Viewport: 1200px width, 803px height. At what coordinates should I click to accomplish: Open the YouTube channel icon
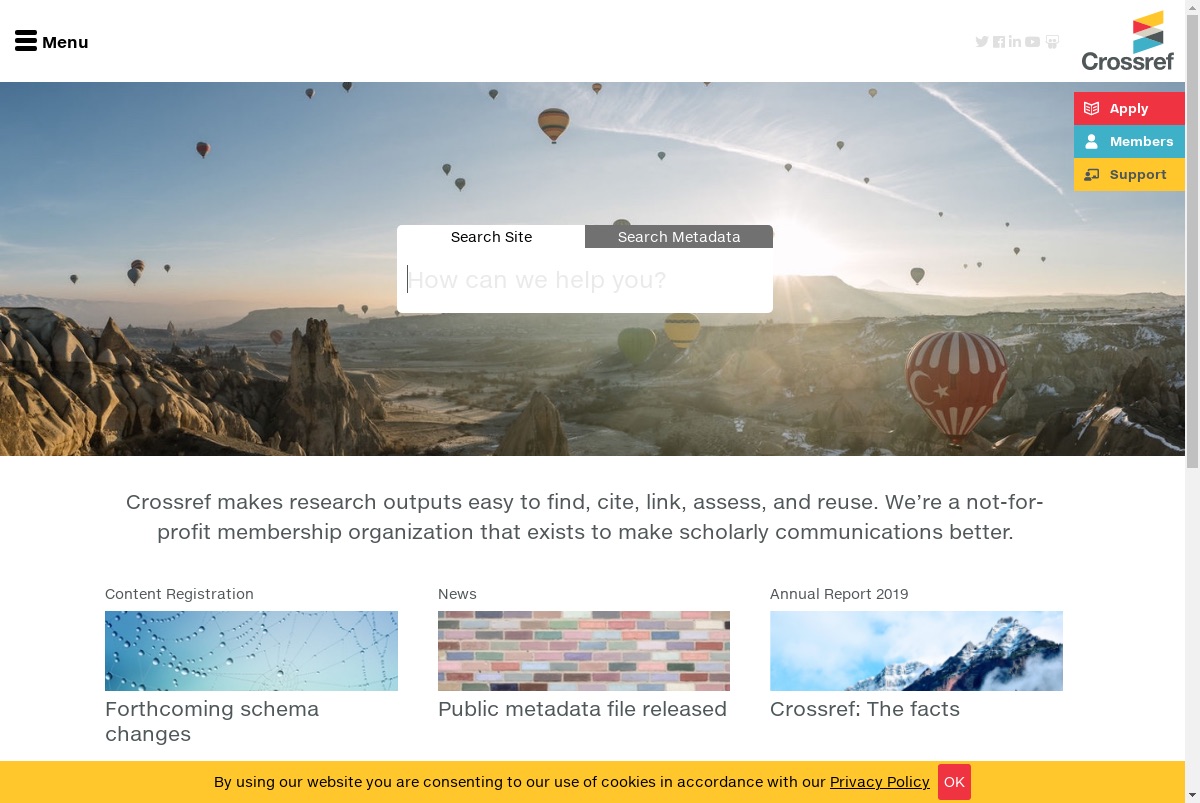(x=1033, y=42)
